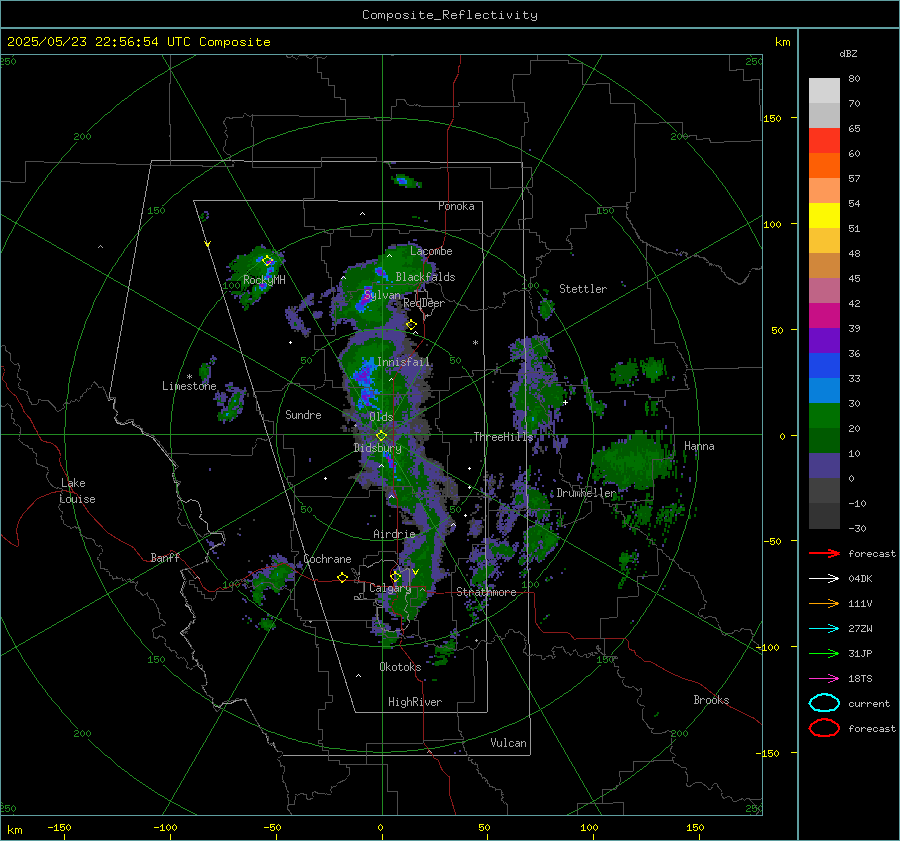
Task: Click the Banff label
Action: (165, 557)
